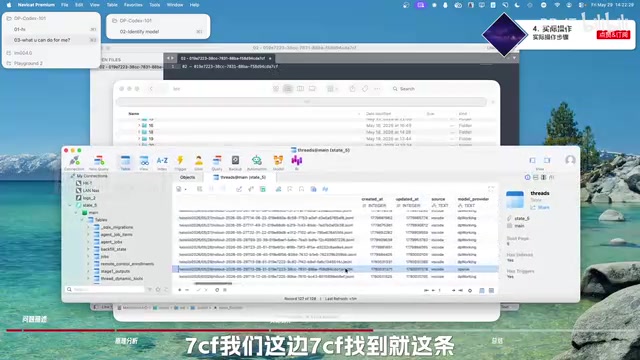Click the A-Z Index toolbar icon

[x=162, y=162]
